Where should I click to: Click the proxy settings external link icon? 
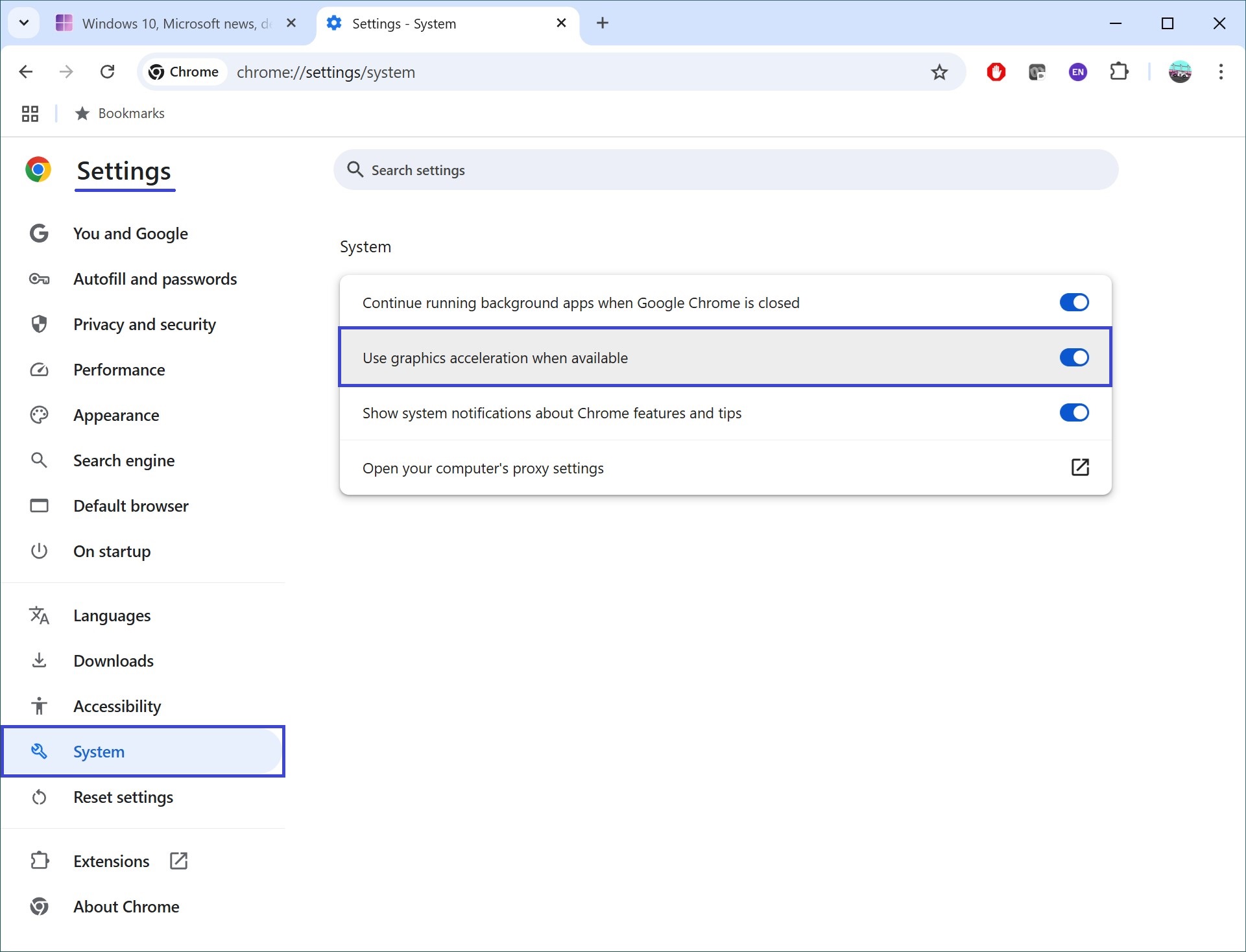point(1080,467)
